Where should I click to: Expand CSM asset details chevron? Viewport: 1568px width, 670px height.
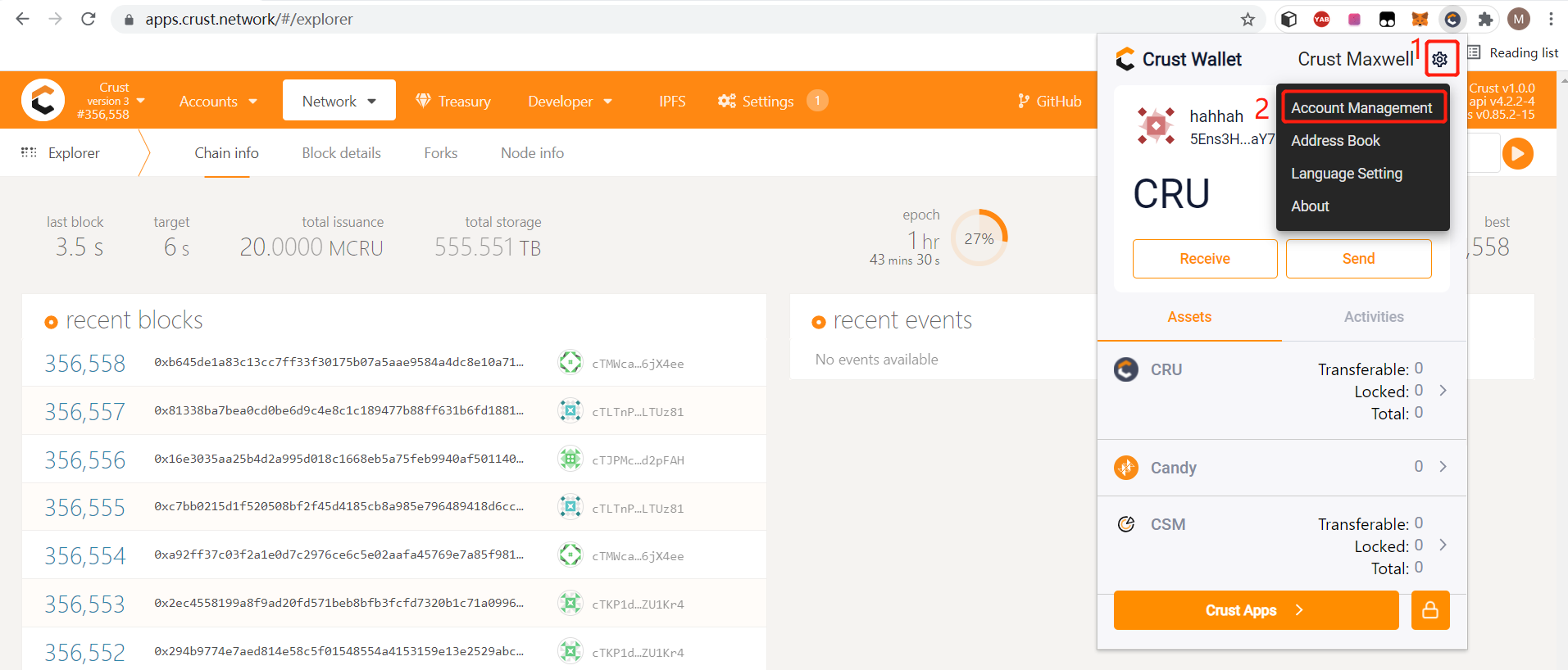coord(1443,546)
